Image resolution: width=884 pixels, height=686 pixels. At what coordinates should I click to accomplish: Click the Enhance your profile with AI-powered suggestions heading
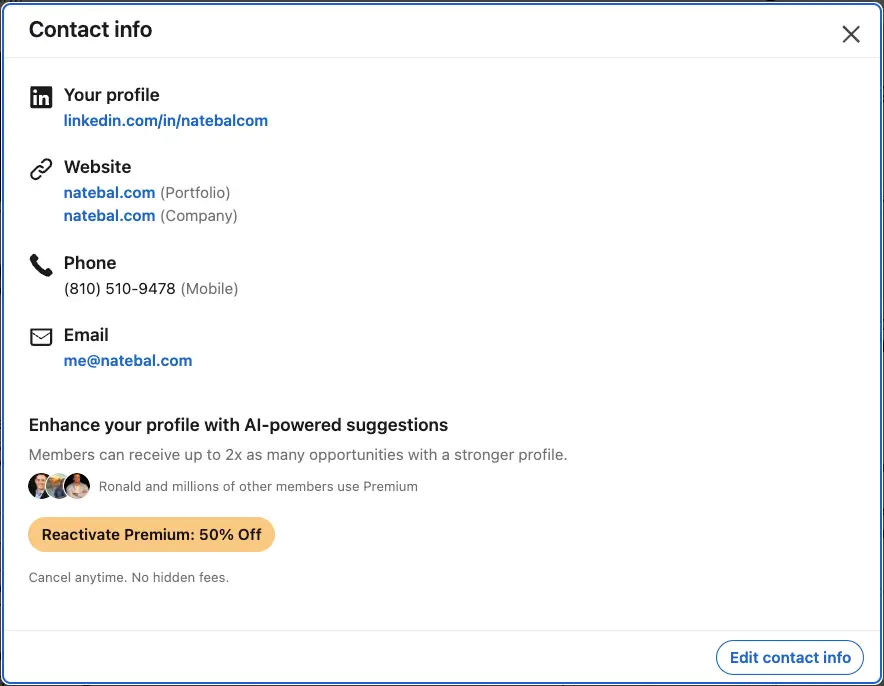(x=238, y=425)
